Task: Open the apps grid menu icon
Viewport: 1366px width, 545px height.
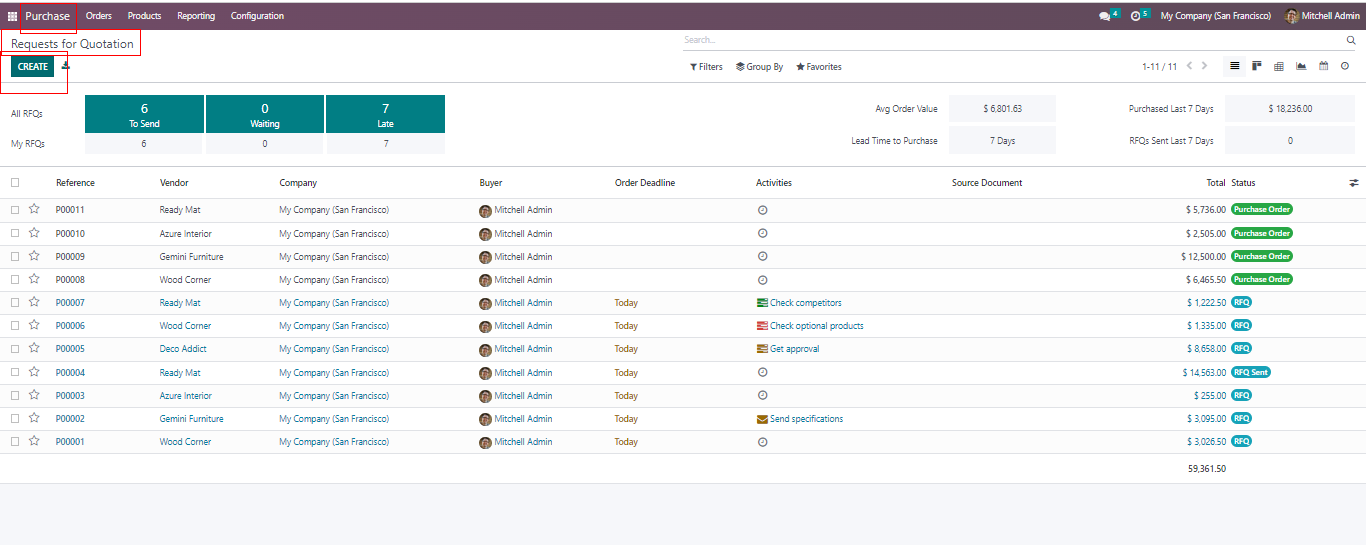Action: point(12,16)
